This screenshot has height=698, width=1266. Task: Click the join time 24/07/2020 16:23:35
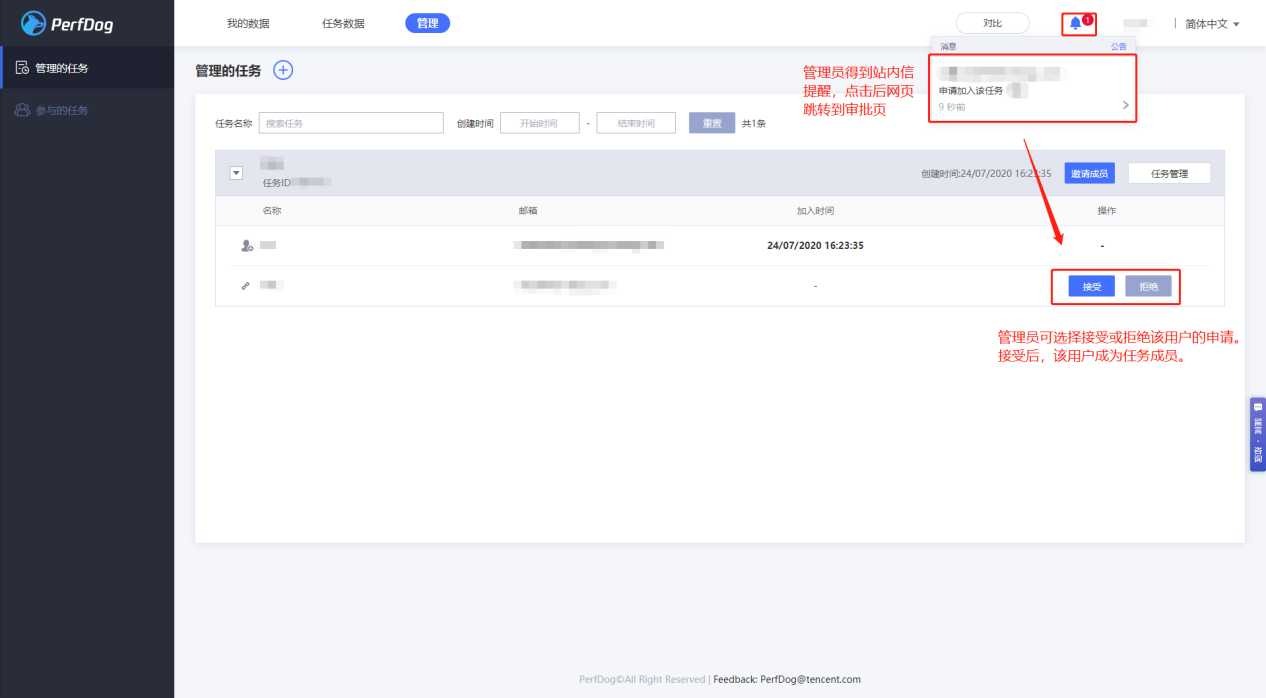click(x=815, y=245)
